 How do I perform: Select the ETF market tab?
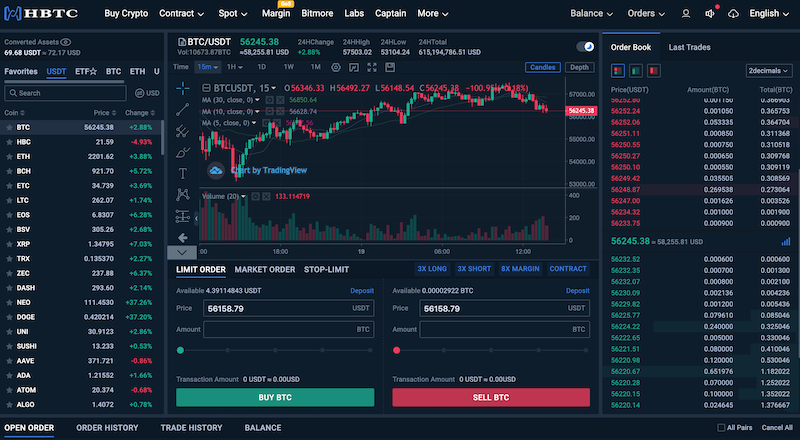point(86,71)
